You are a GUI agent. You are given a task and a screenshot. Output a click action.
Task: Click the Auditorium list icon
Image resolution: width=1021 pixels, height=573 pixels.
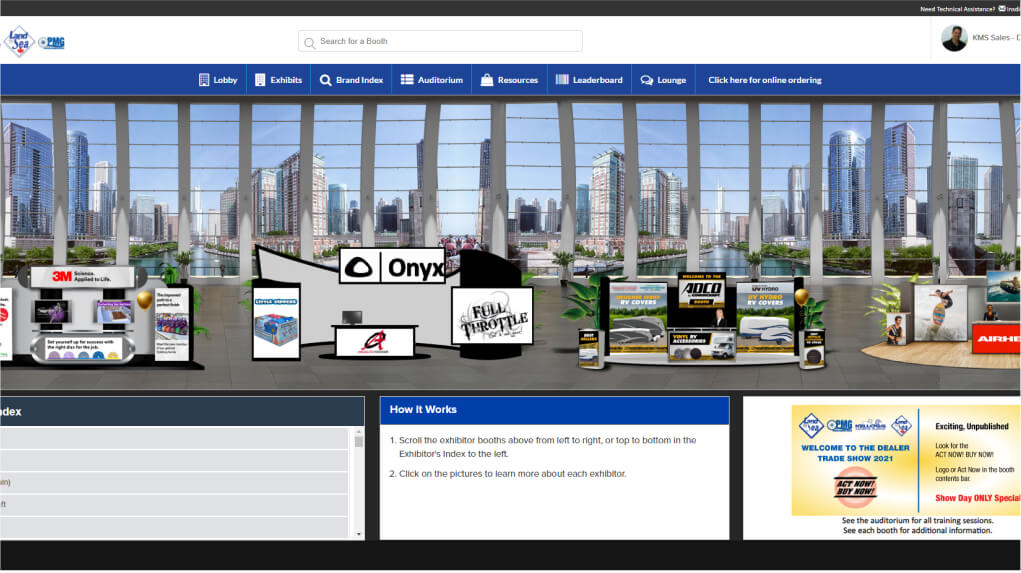tap(407, 79)
